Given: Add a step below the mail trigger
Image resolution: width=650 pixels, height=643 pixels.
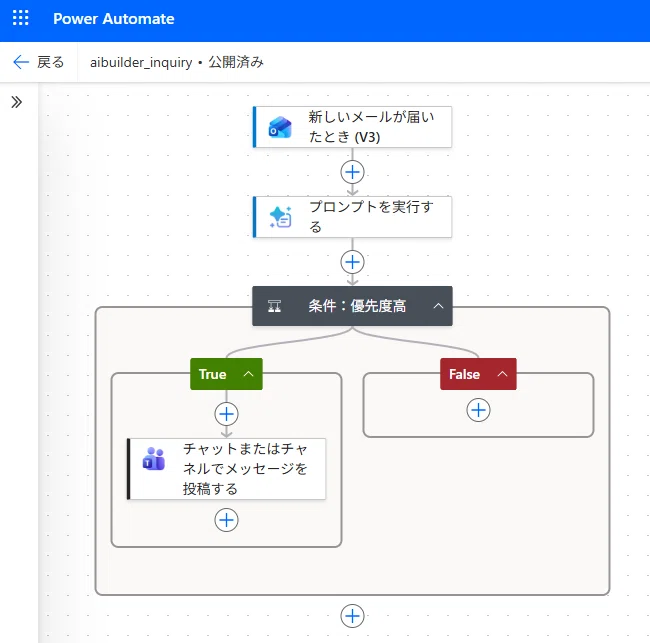Looking at the screenshot, I should [x=352, y=172].
